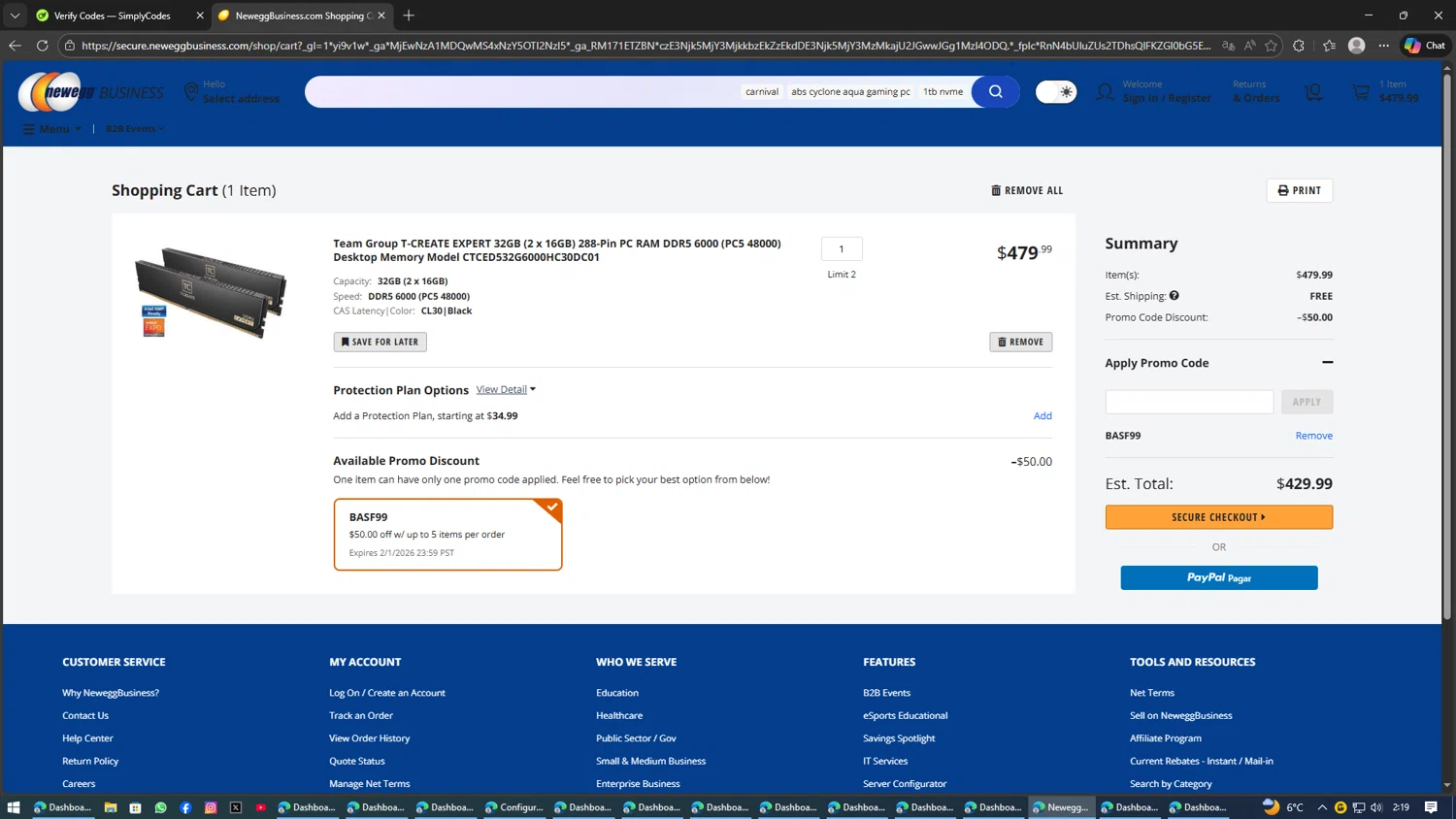Remove the BASF99 promo code
Screen dimensions: 1456x819
pyautogui.click(x=1313, y=436)
